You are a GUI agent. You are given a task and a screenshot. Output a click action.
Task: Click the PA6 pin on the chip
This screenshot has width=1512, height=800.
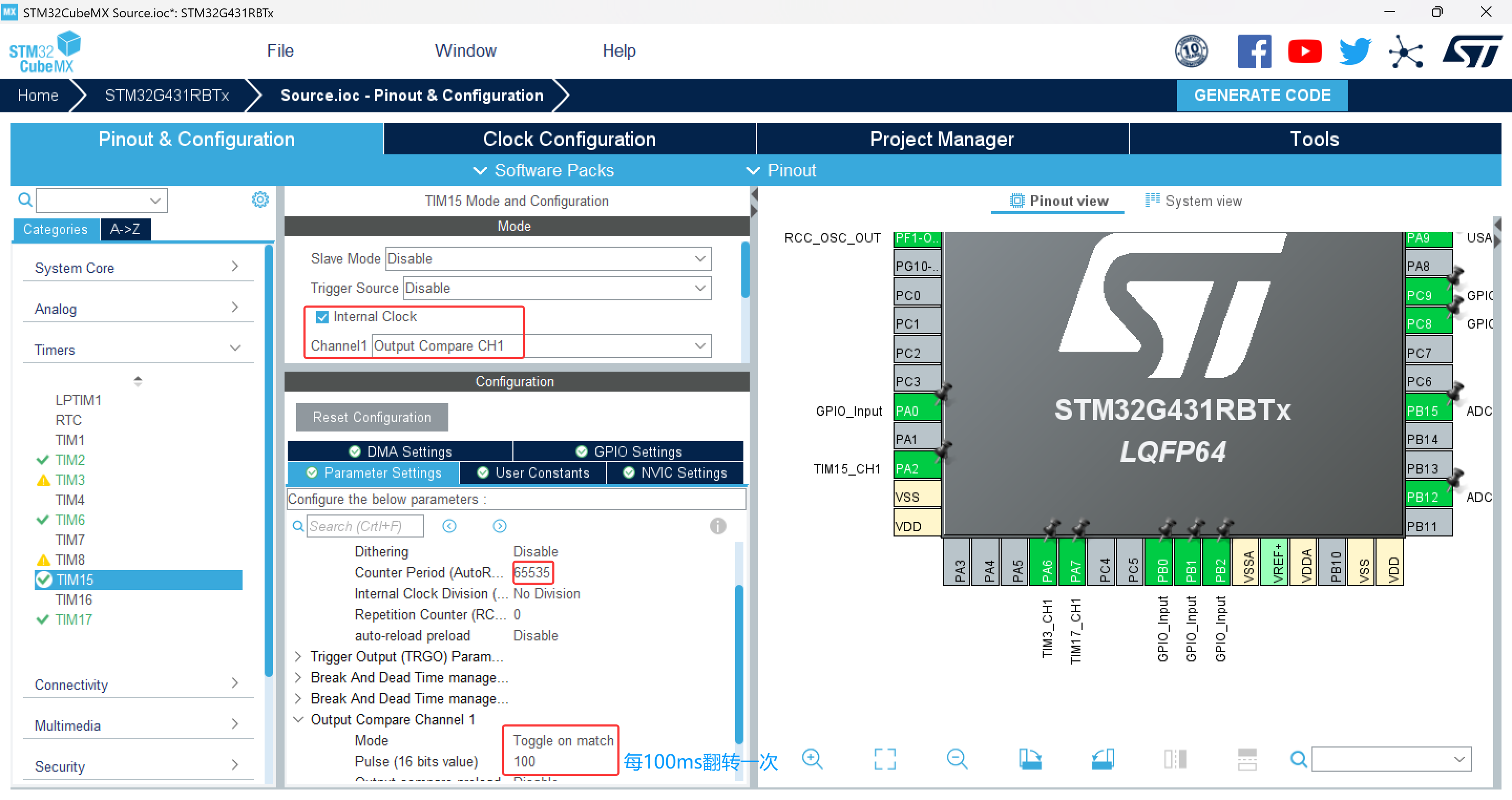coord(1044,561)
